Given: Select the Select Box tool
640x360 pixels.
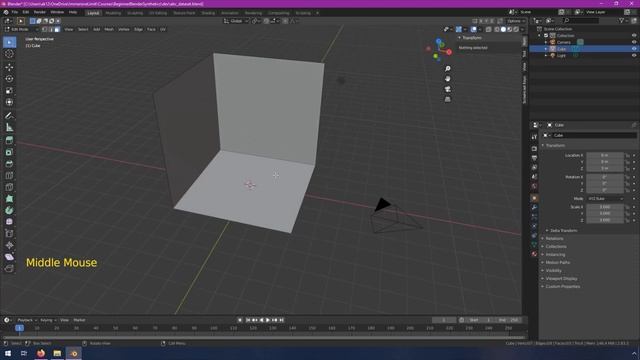Looking at the screenshot, I should pos(9,42).
